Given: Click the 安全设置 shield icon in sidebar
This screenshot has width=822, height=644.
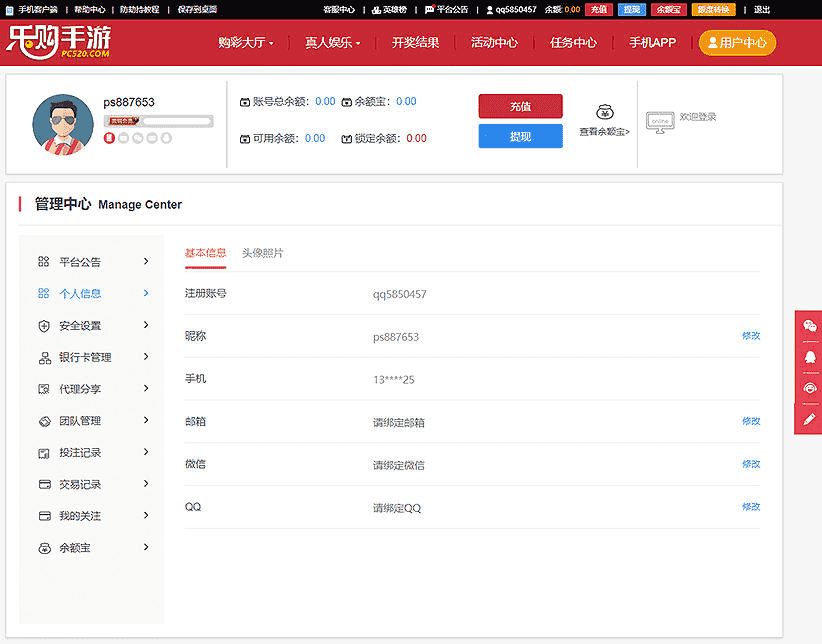Looking at the screenshot, I should pyautogui.click(x=44, y=325).
